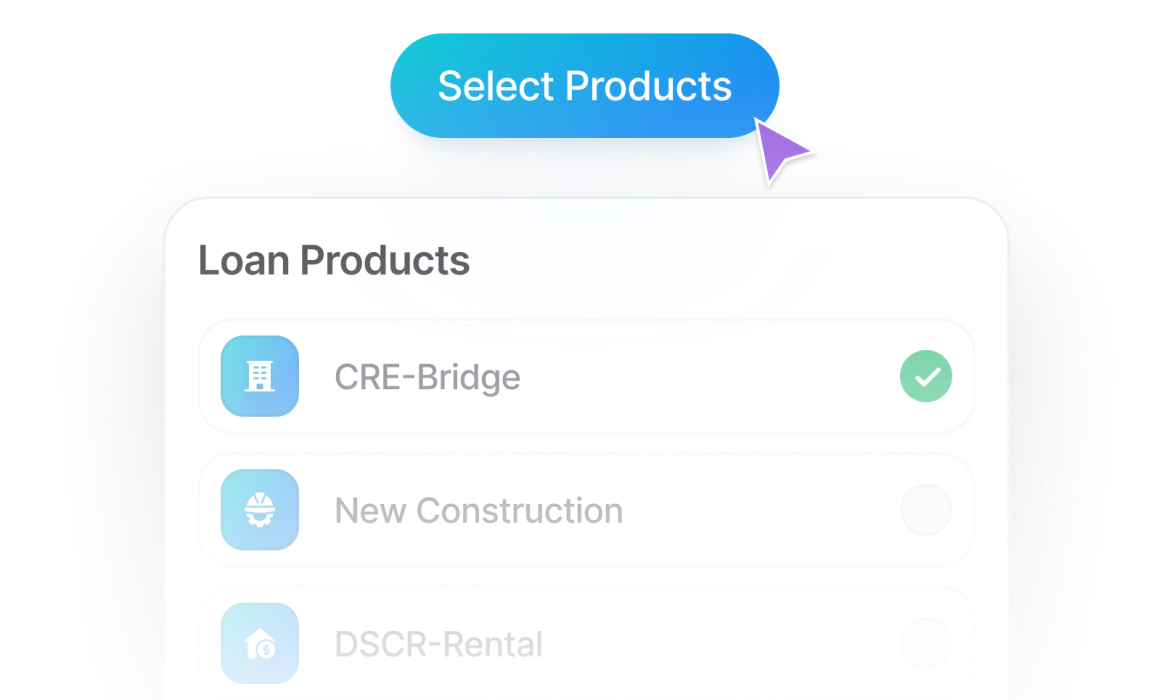
Task: Check the empty circle beside New Construction
Action: (x=925, y=510)
